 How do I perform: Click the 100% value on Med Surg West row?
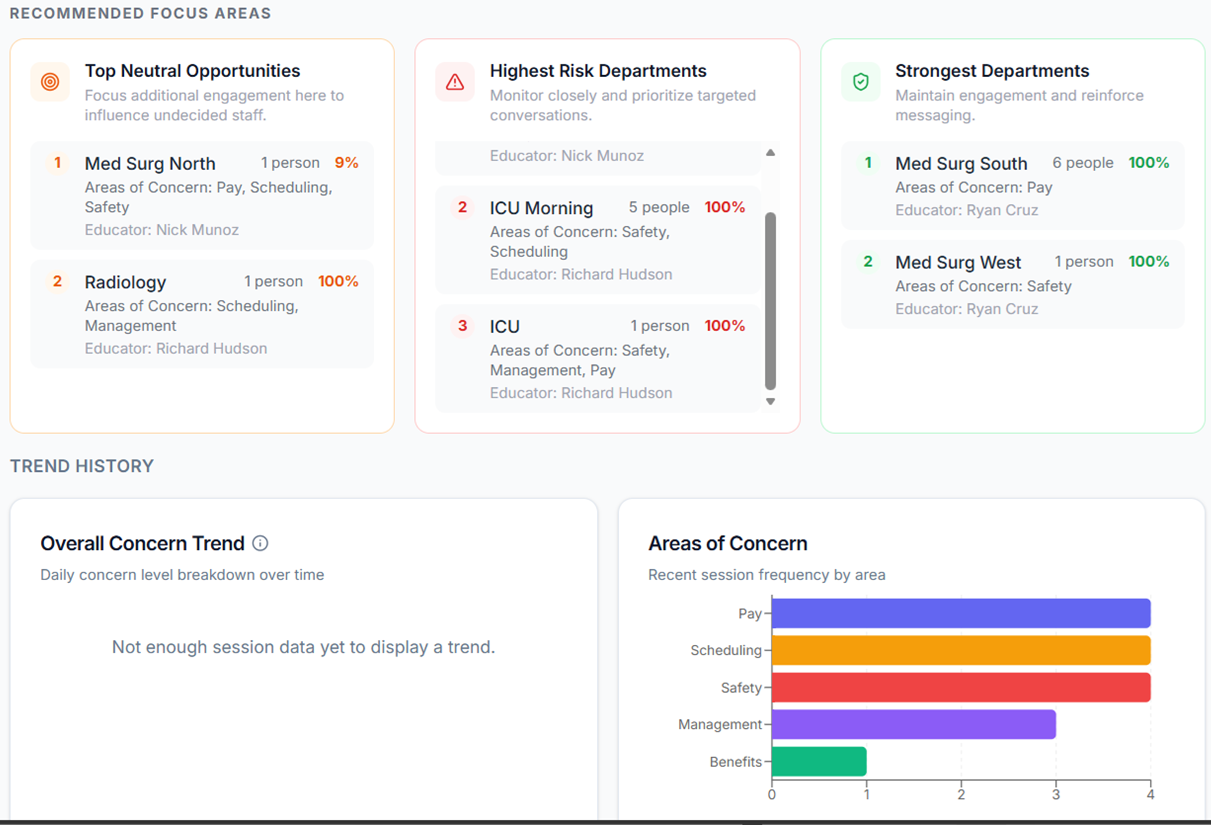1149,262
